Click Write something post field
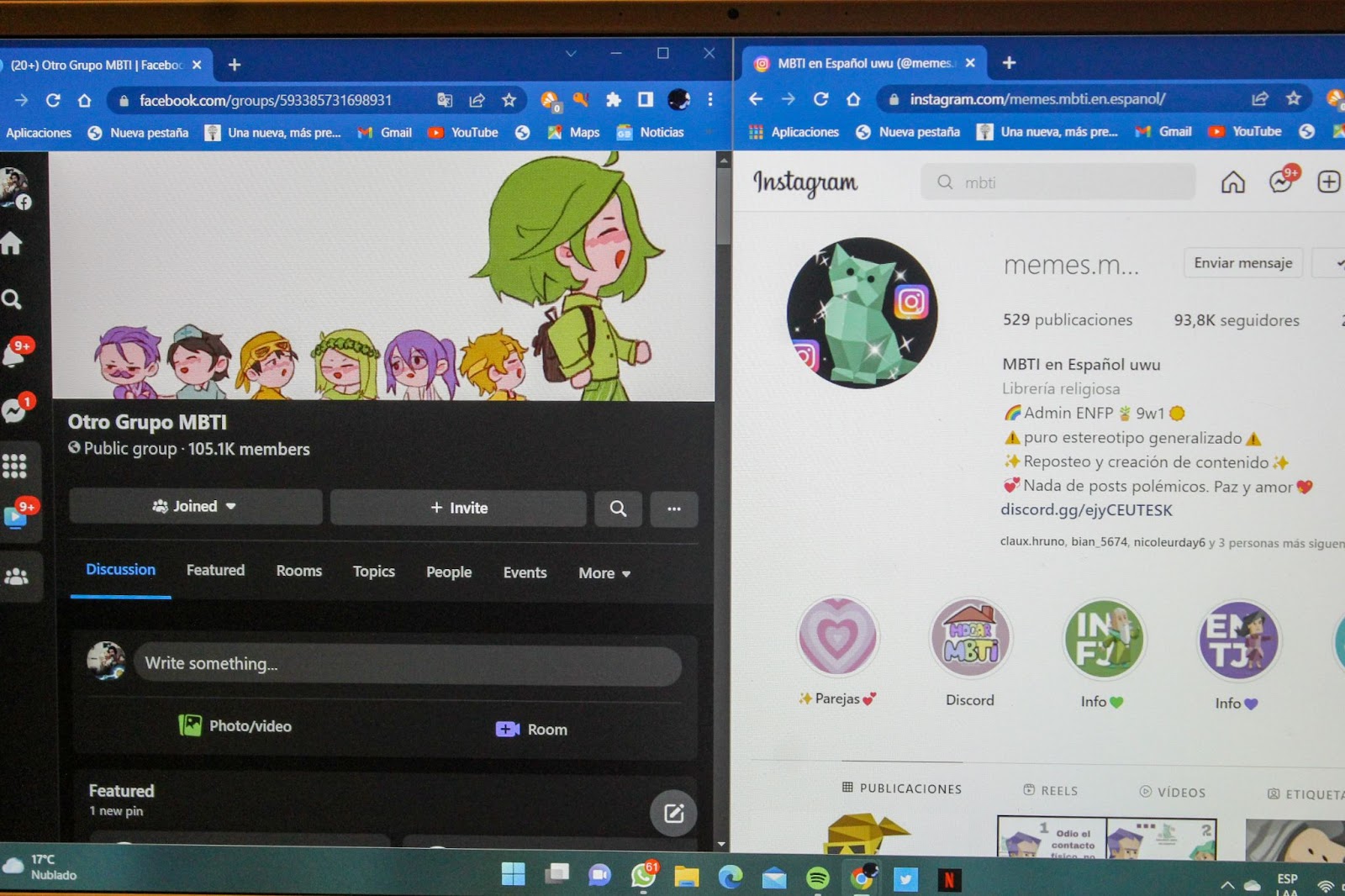The width and height of the screenshot is (1345, 896). [x=408, y=664]
